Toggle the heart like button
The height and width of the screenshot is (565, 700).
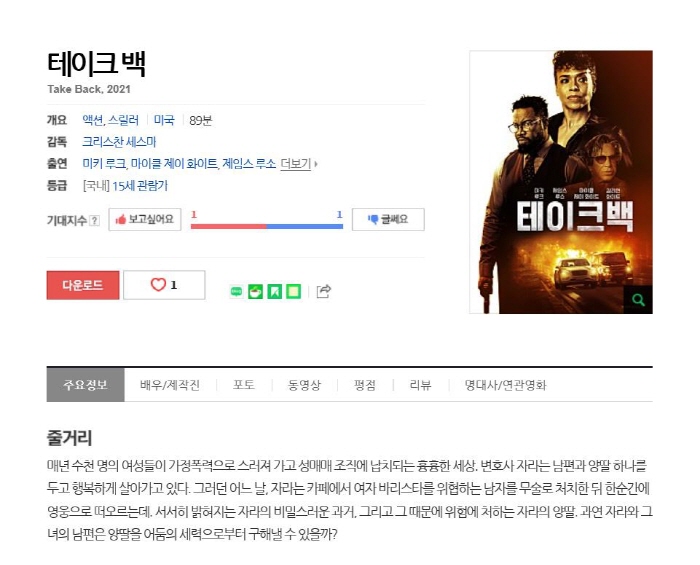point(164,285)
